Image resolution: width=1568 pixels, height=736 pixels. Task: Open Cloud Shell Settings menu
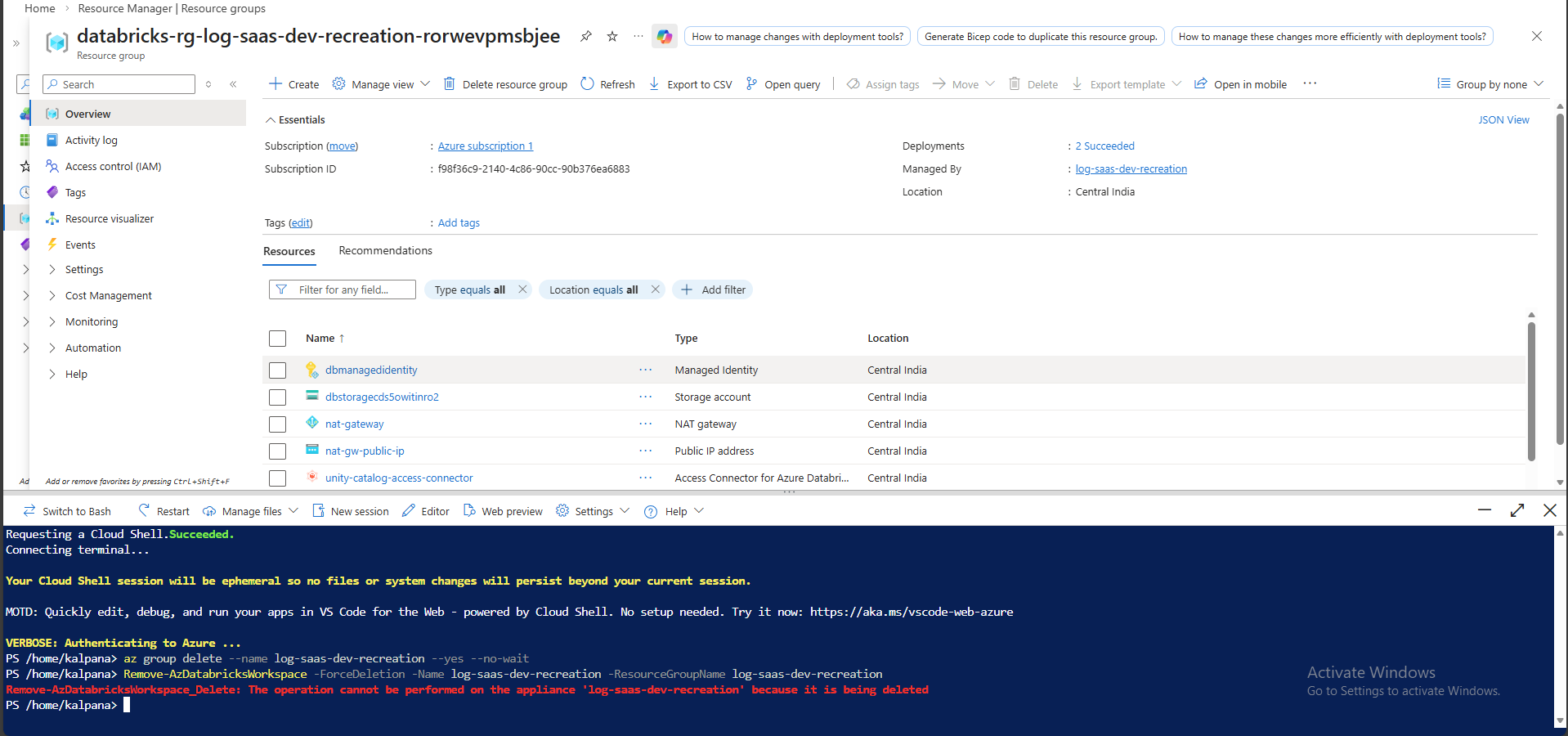[x=593, y=511]
